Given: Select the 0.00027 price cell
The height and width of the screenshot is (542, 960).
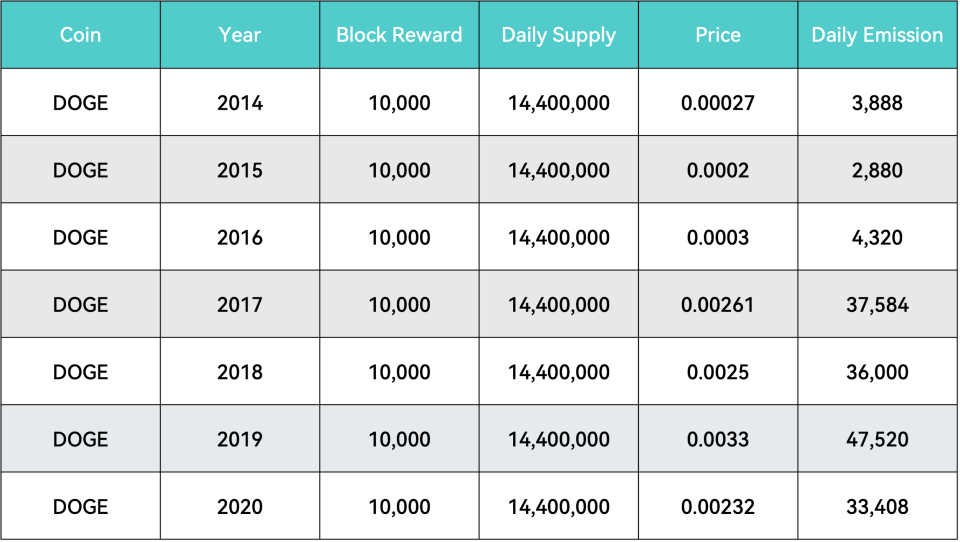Looking at the screenshot, I should [x=718, y=103].
